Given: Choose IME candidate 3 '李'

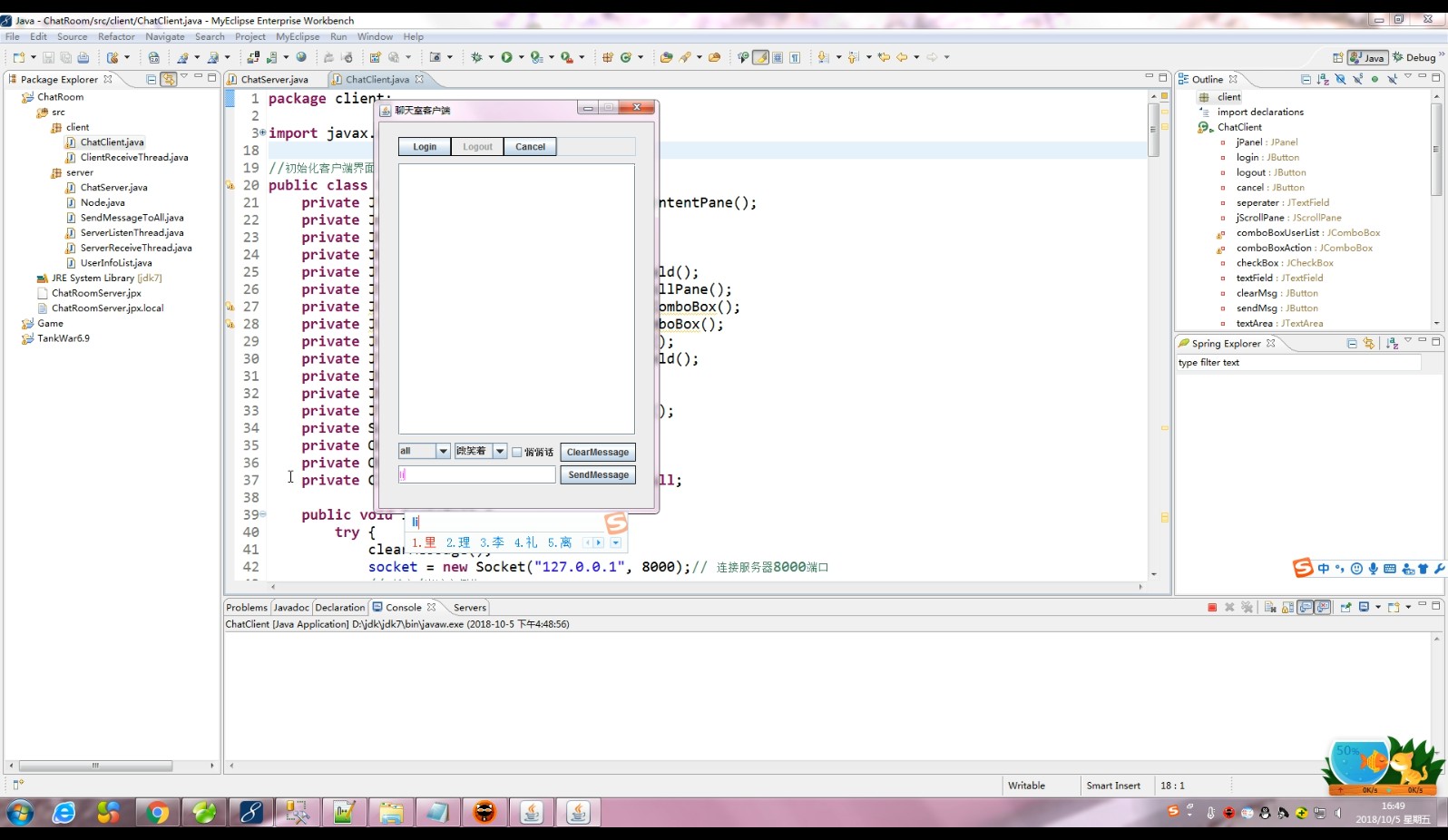Looking at the screenshot, I should tap(492, 542).
